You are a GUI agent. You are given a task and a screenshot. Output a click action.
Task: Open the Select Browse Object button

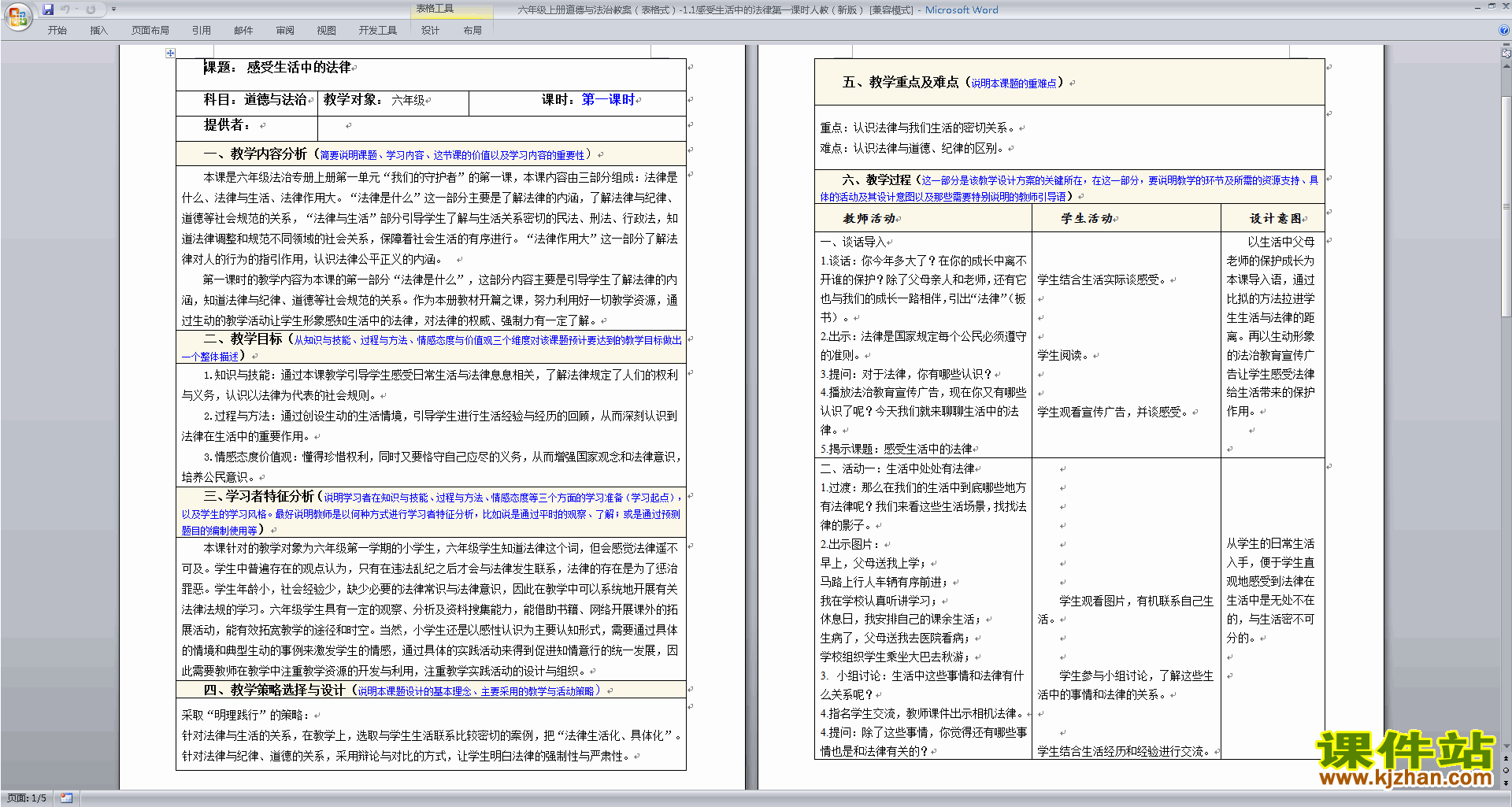coord(1506,770)
